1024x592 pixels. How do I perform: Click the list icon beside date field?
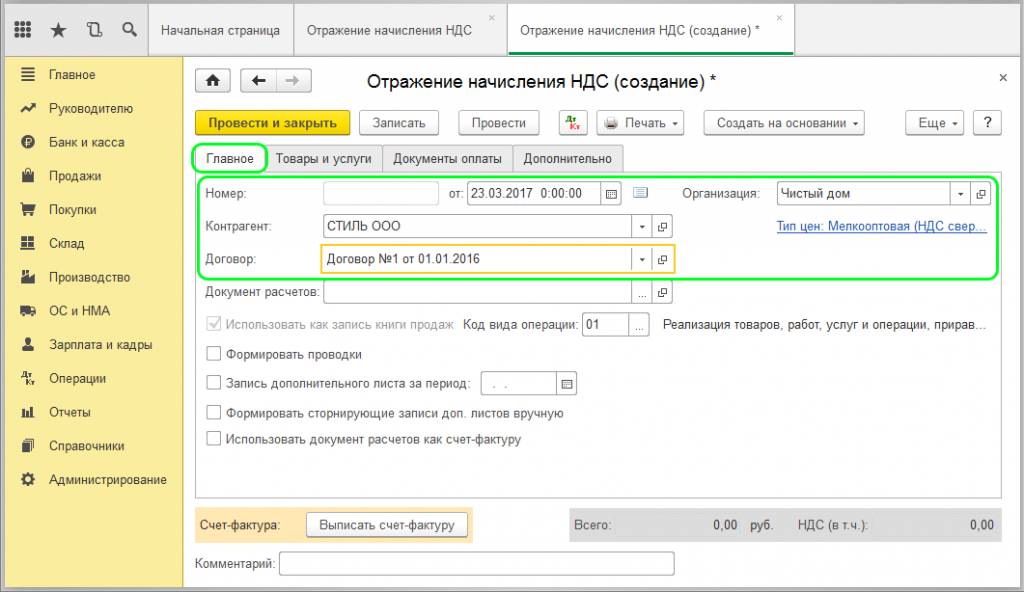tap(641, 193)
